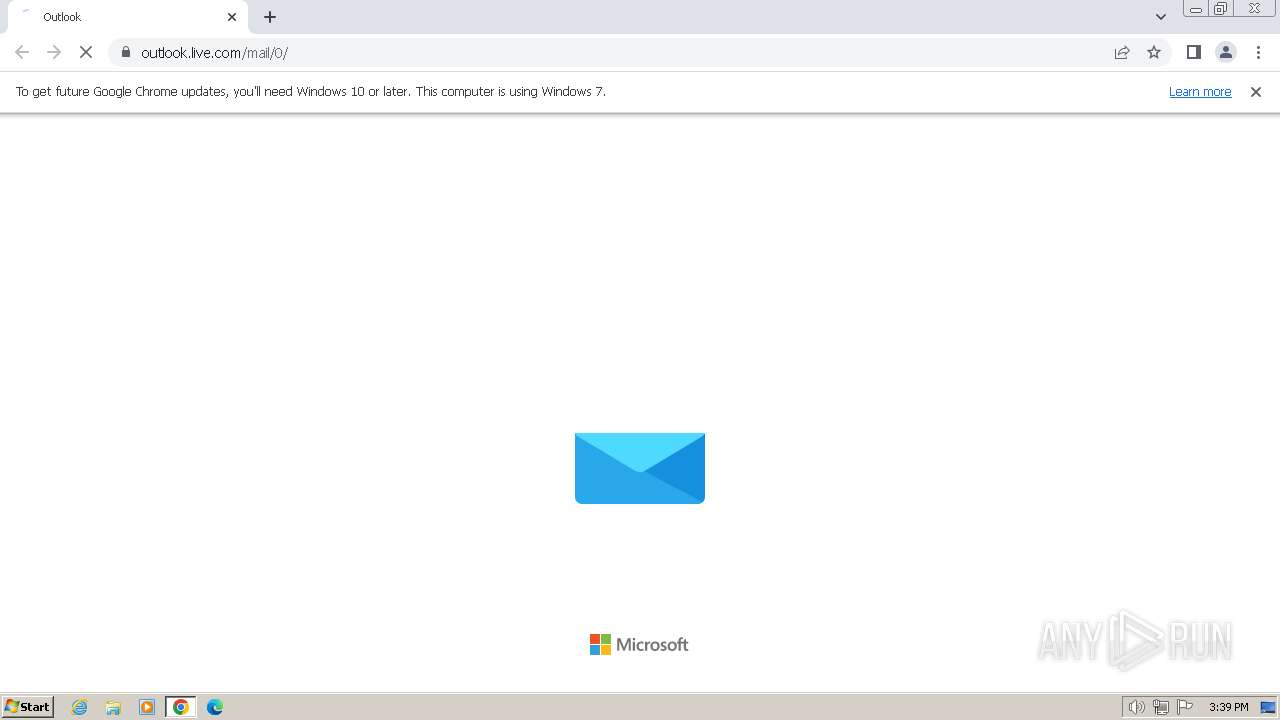Image resolution: width=1280 pixels, height=720 pixels.
Task: Dismiss the Chrome update notice
Action: click(x=1256, y=92)
